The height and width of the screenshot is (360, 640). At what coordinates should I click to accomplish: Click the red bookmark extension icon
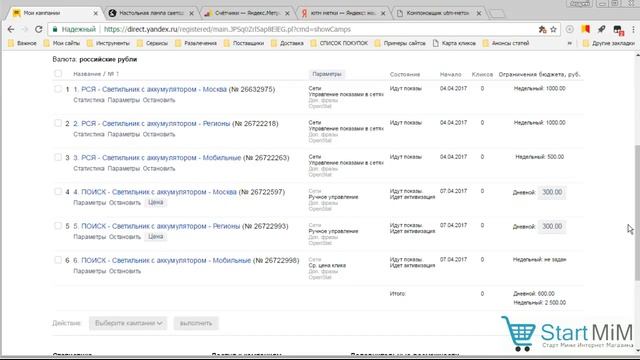click(586, 29)
